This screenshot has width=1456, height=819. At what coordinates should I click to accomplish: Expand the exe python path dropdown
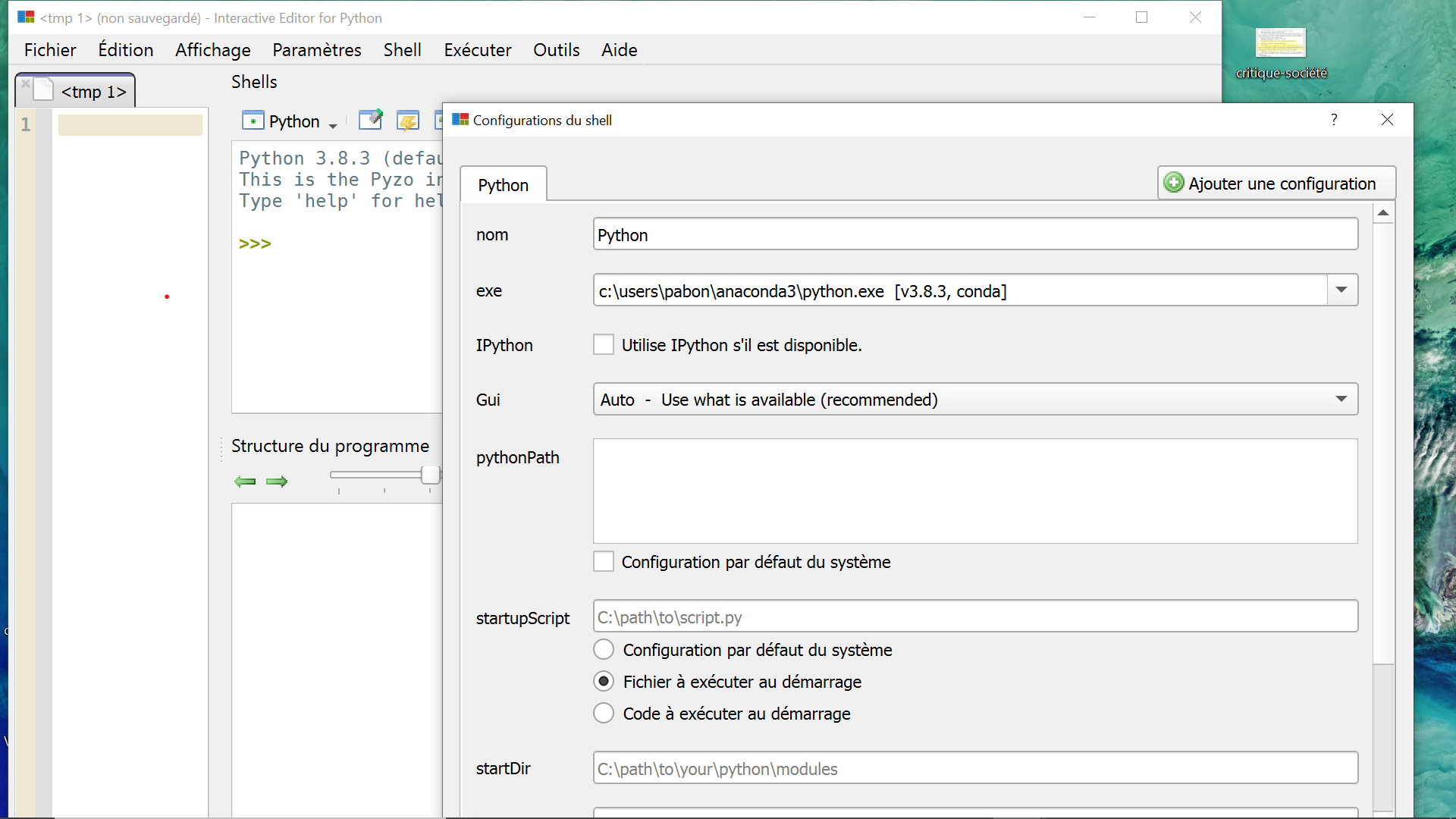click(x=1341, y=290)
